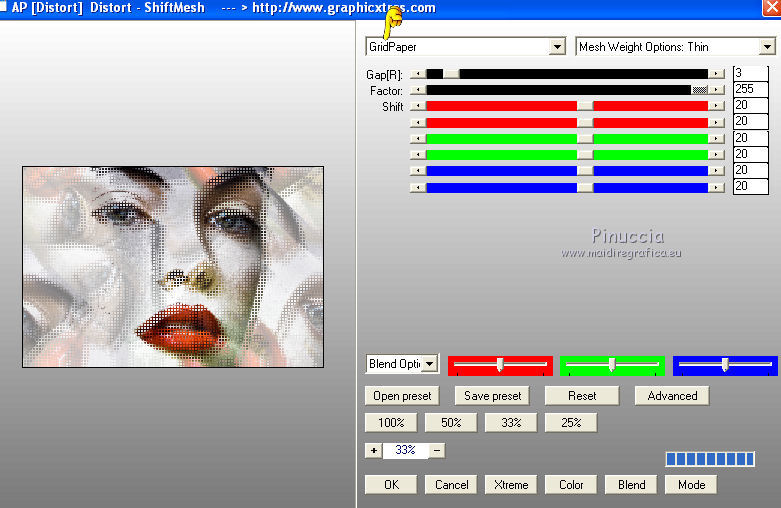Click left arrow of the second red slider
This screenshot has width=781, height=508.
tap(418, 122)
